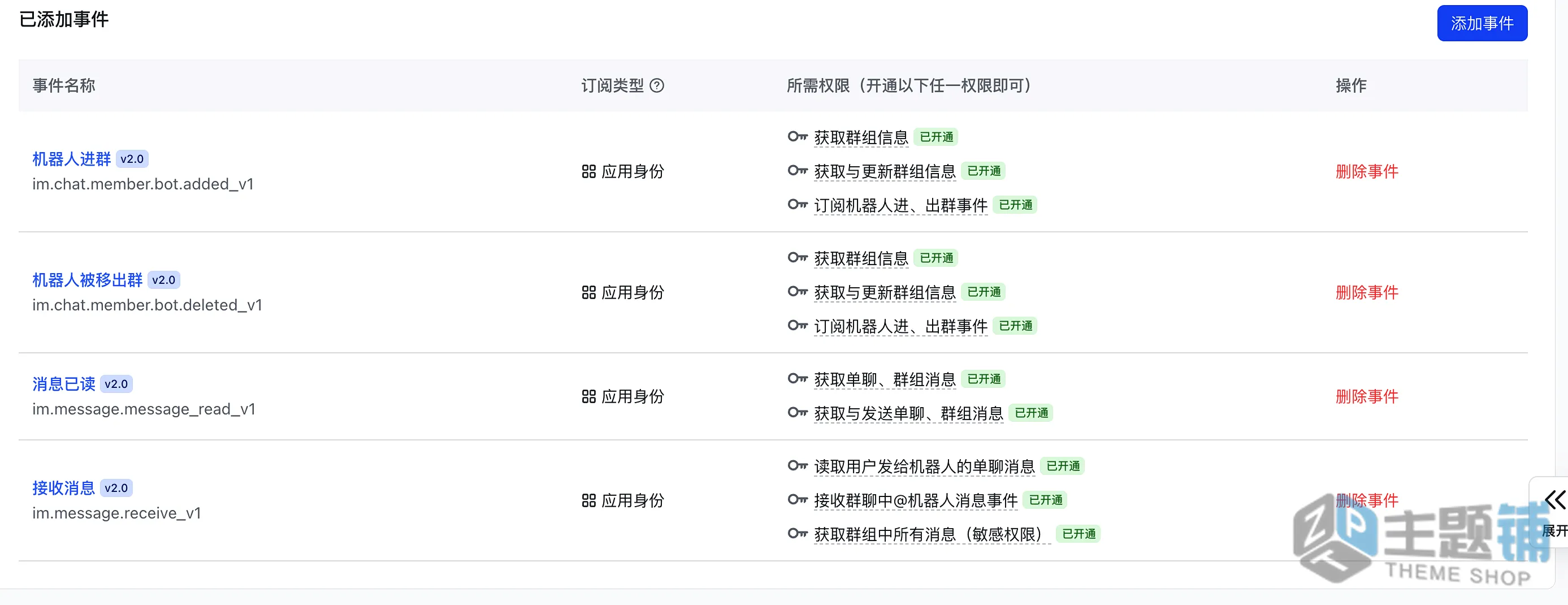The height and width of the screenshot is (605, 1568).
Task: Click key icon beside 获取群组信息 in 机器人被移出群 row
Action: [x=798, y=257]
